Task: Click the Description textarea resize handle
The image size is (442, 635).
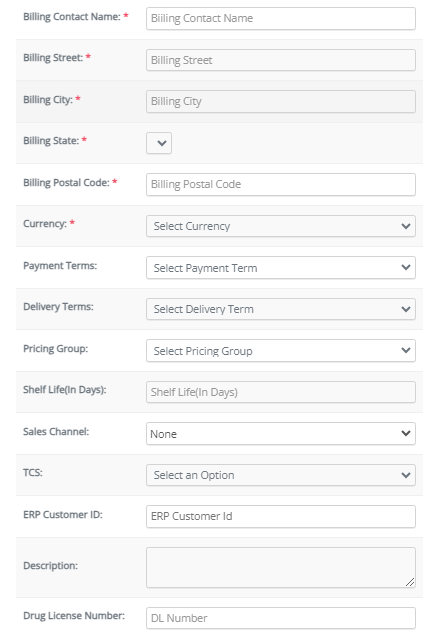Action: point(410,582)
